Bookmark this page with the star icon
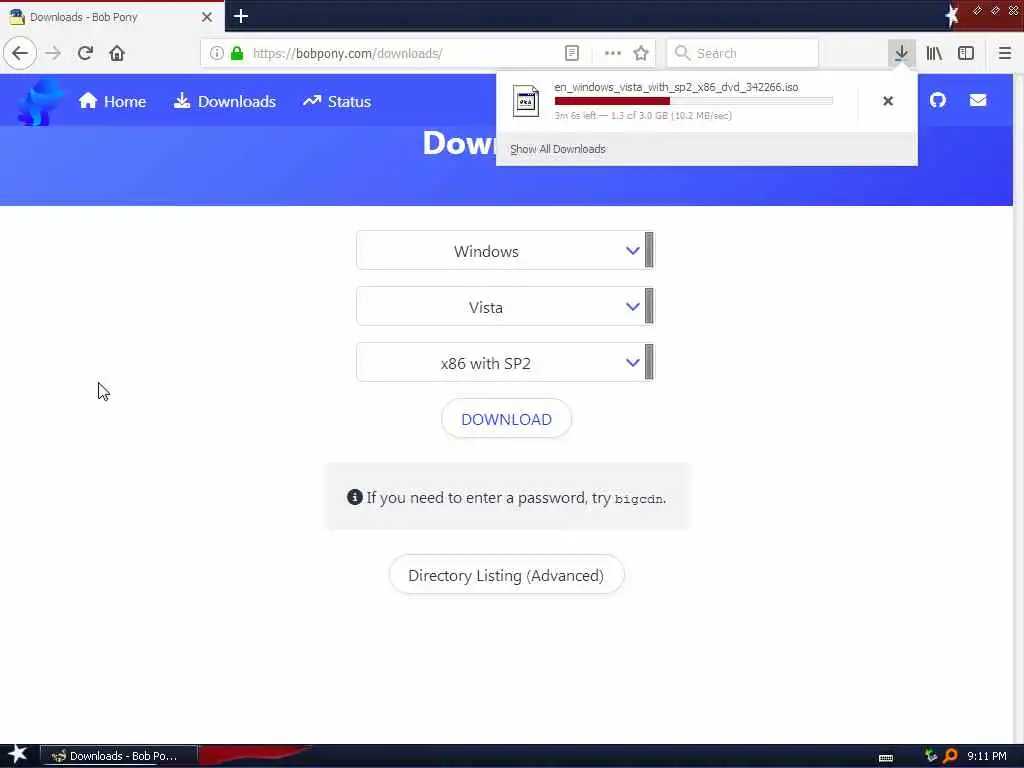Image resolution: width=1024 pixels, height=768 pixels. (x=641, y=53)
